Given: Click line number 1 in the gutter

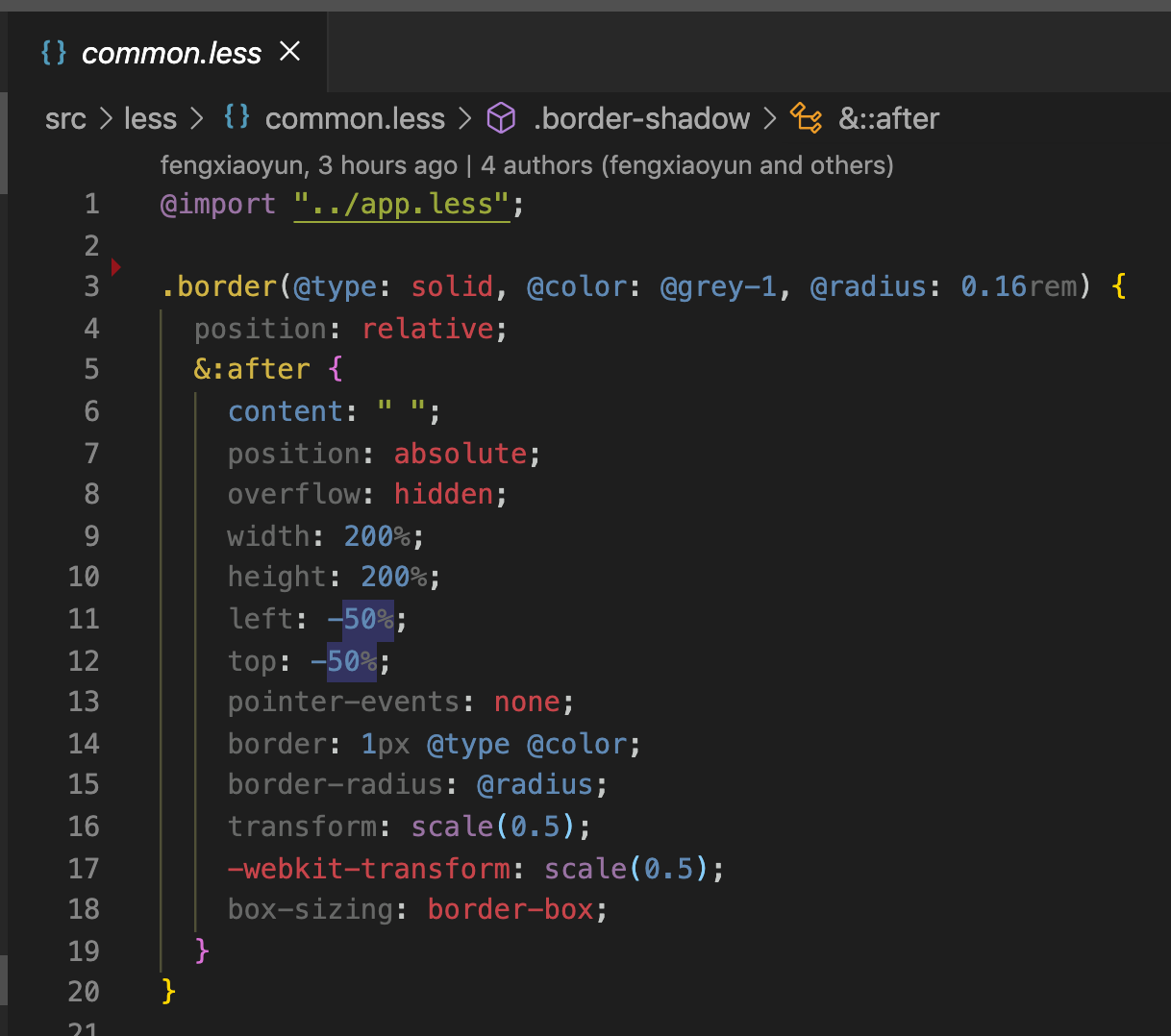Looking at the screenshot, I should (x=91, y=204).
